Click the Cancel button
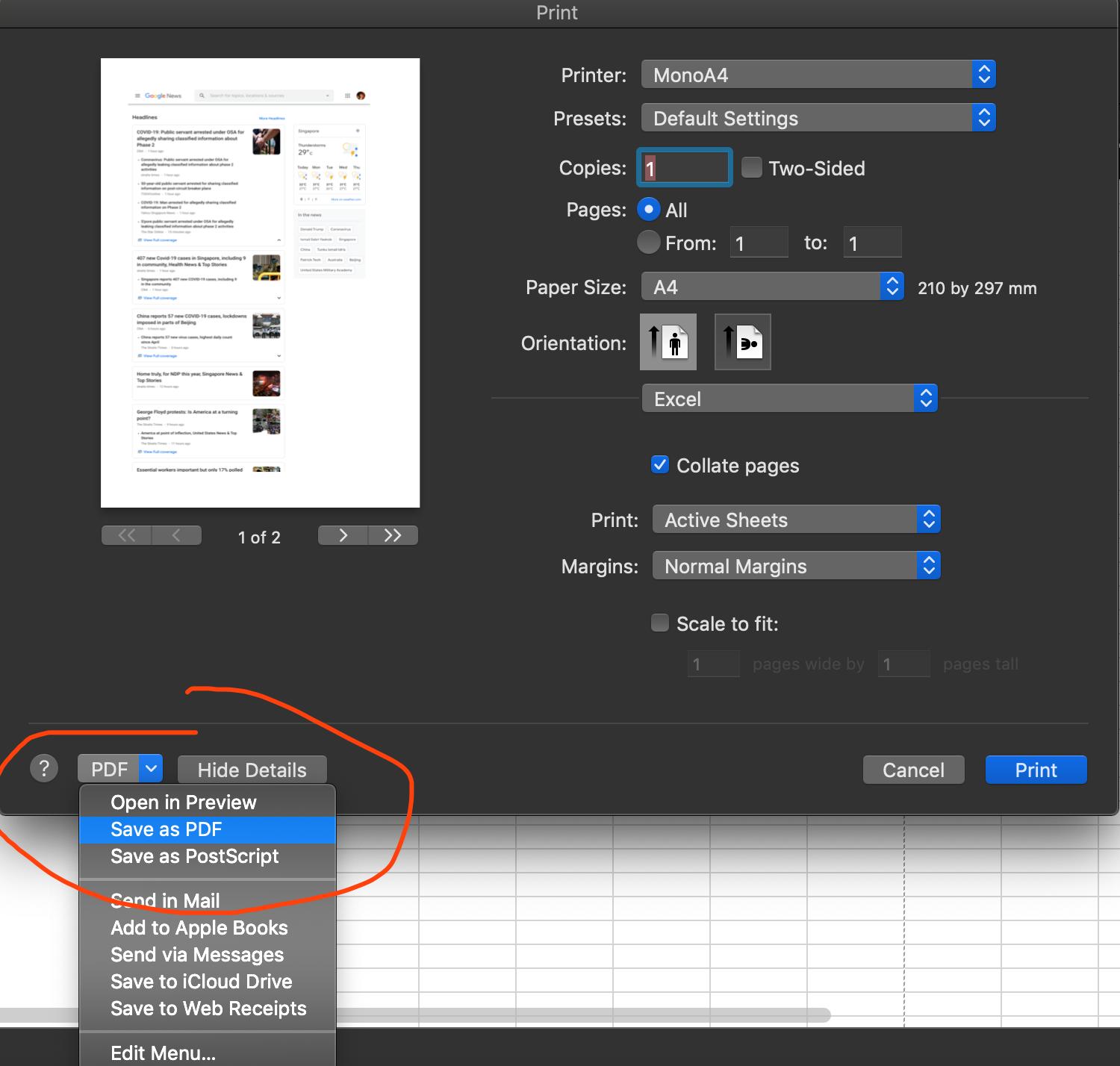The height and width of the screenshot is (1066, 1120). [x=913, y=770]
